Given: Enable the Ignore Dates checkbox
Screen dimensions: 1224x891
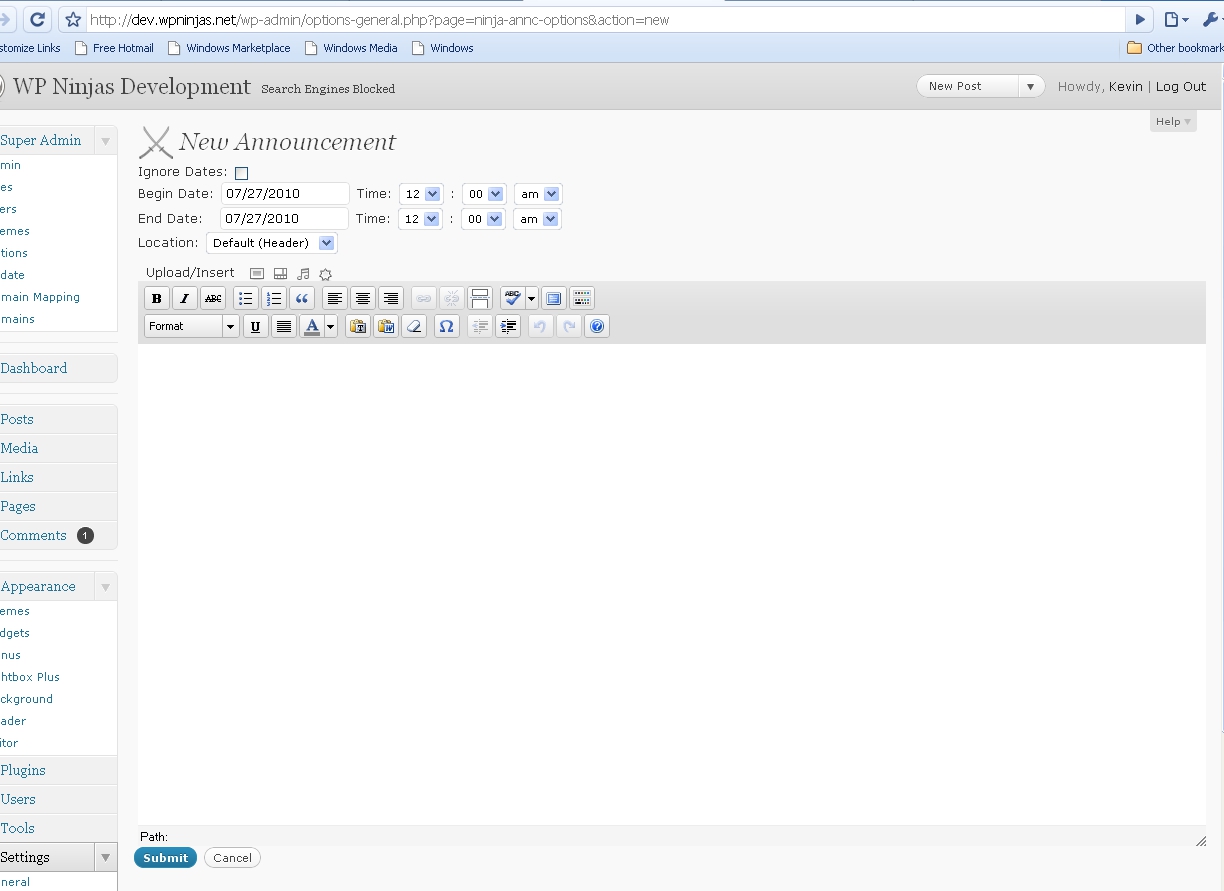Looking at the screenshot, I should [242, 173].
